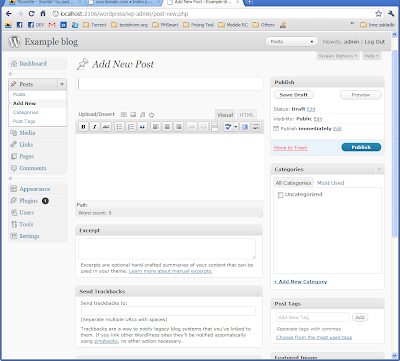This screenshot has width=400, height=361.
Task: Switch to the HTML editor tab
Action: [247, 115]
